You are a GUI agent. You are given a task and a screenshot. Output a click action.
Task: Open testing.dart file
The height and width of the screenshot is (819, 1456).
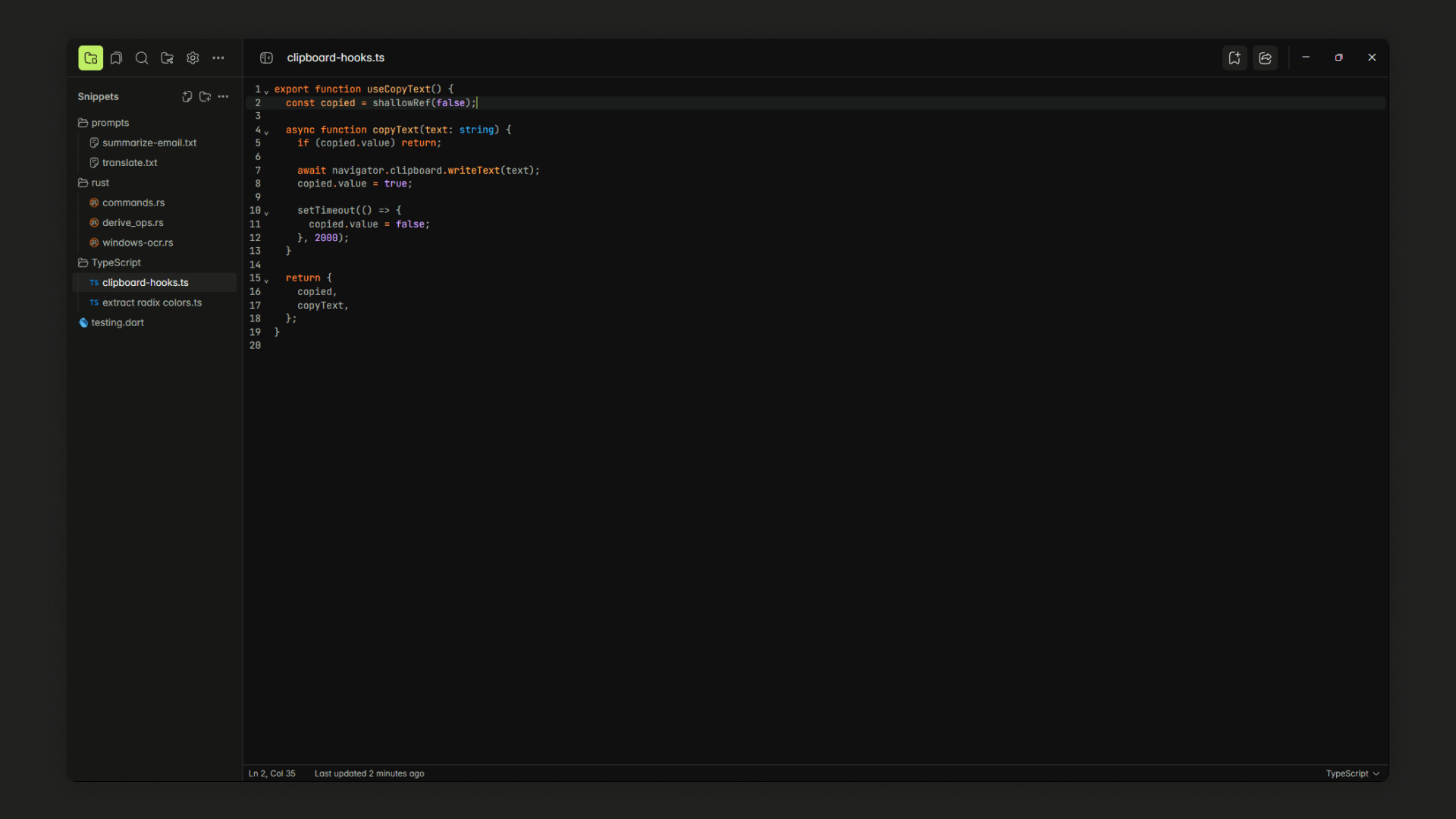tap(118, 322)
